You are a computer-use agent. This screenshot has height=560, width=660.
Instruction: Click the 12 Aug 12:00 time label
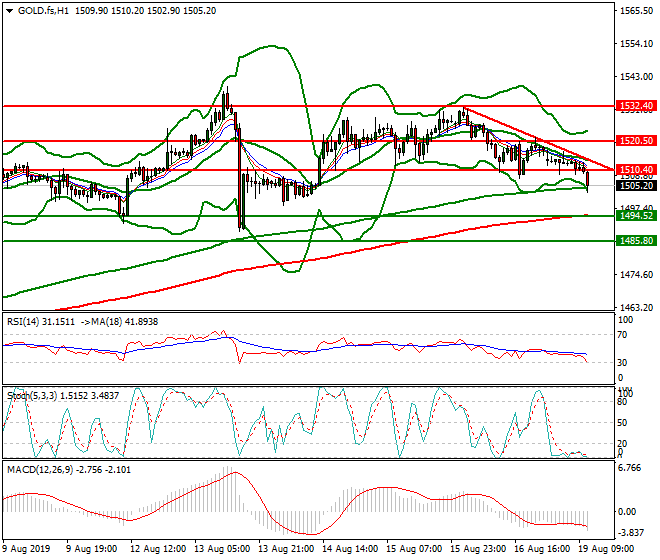pyautogui.click(x=158, y=549)
